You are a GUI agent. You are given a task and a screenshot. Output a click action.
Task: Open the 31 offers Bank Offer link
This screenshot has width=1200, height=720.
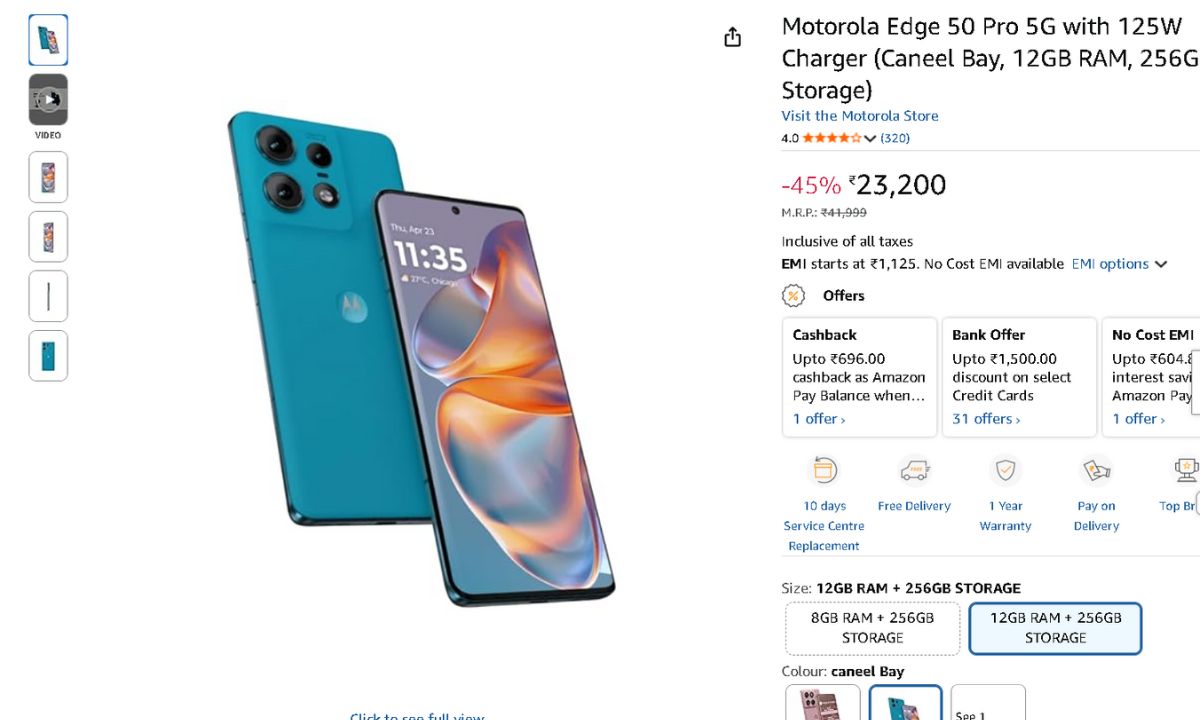986,419
